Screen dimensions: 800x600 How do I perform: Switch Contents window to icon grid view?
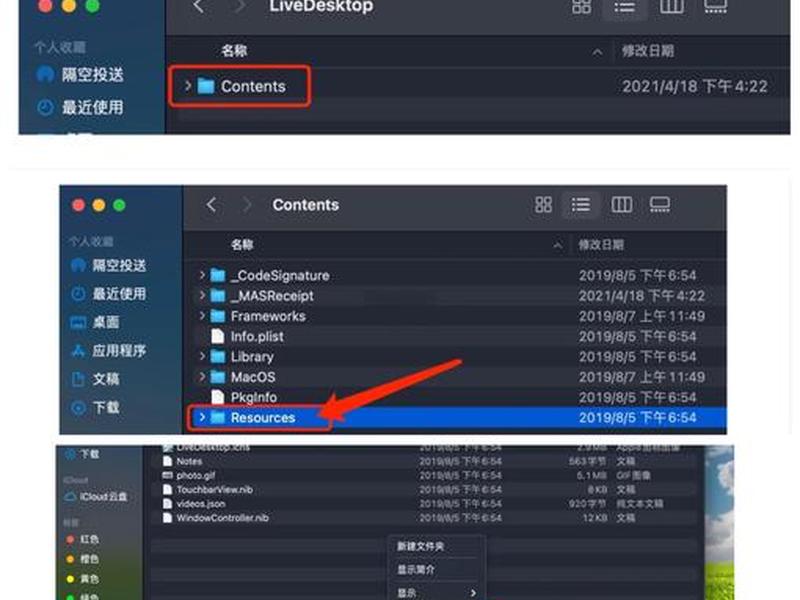(x=543, y=205)
